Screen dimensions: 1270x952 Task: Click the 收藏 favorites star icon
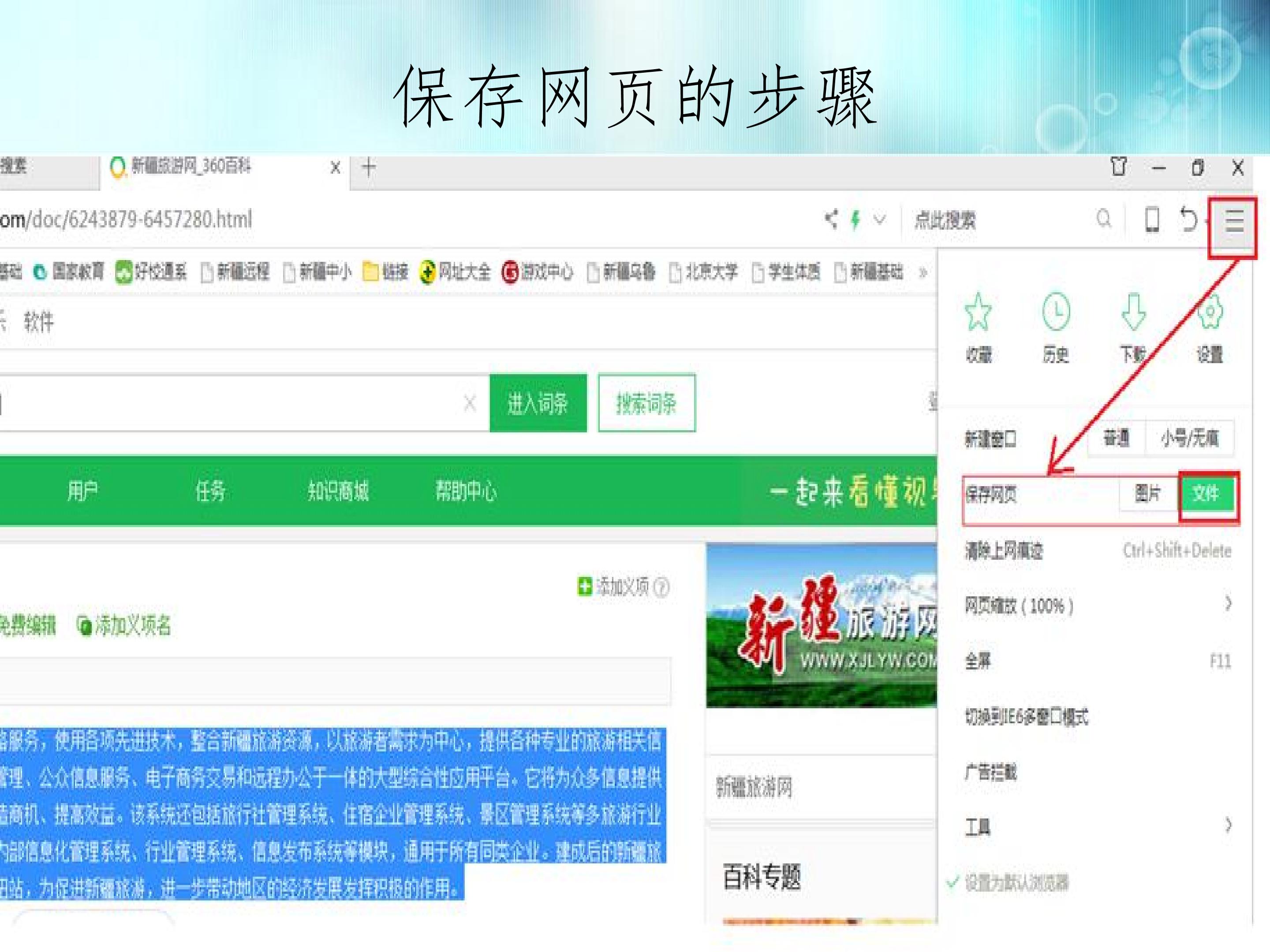[978, 312]
